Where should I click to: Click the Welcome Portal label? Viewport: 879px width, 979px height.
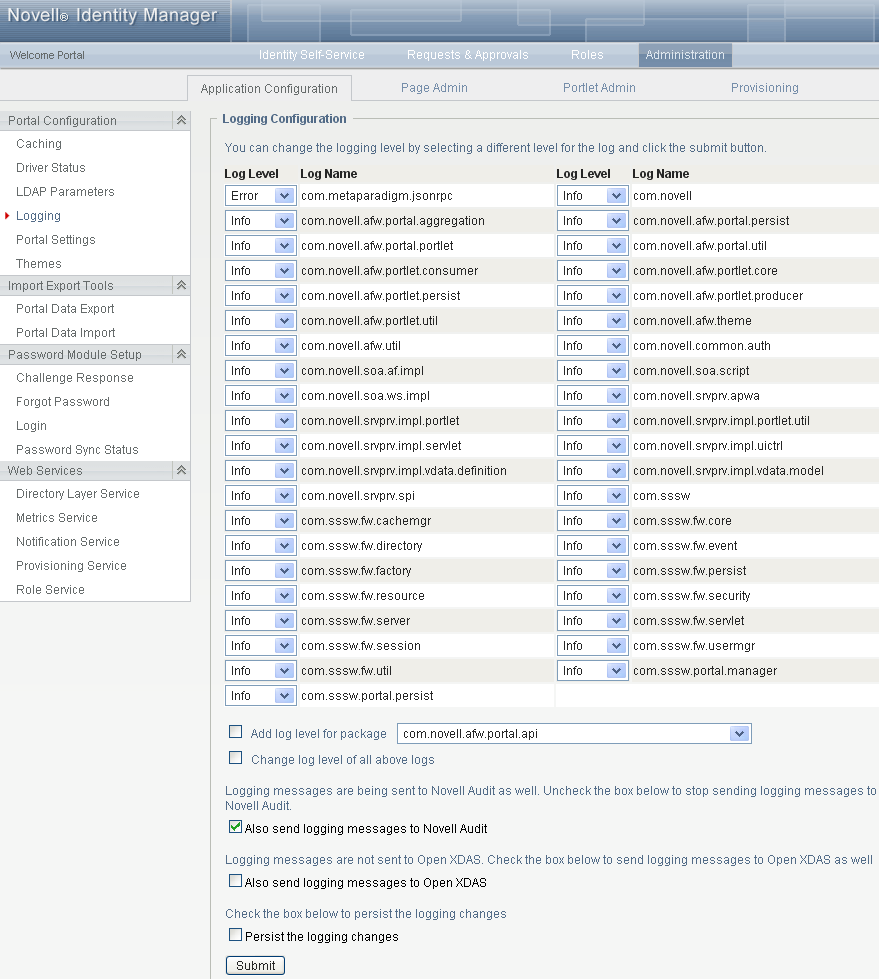(47, 55)
